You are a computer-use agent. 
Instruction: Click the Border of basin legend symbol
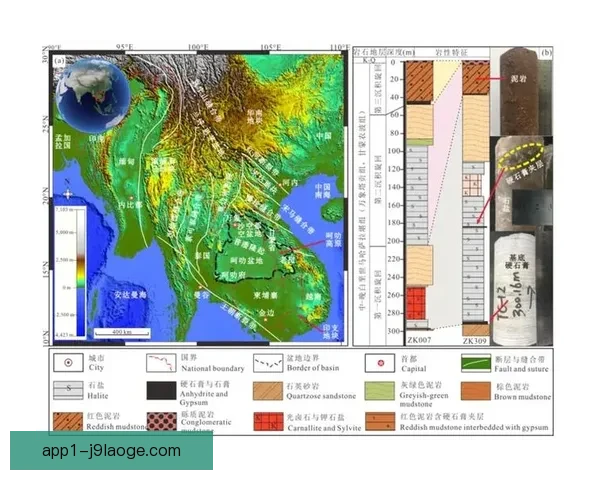pos(268,363)
